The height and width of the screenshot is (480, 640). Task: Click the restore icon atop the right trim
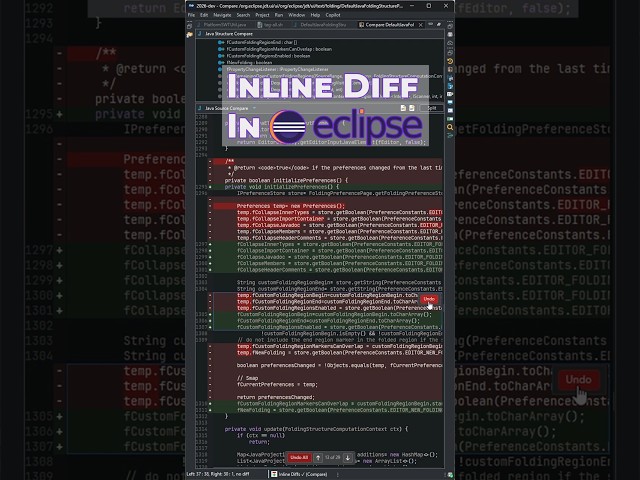(450, 26)
